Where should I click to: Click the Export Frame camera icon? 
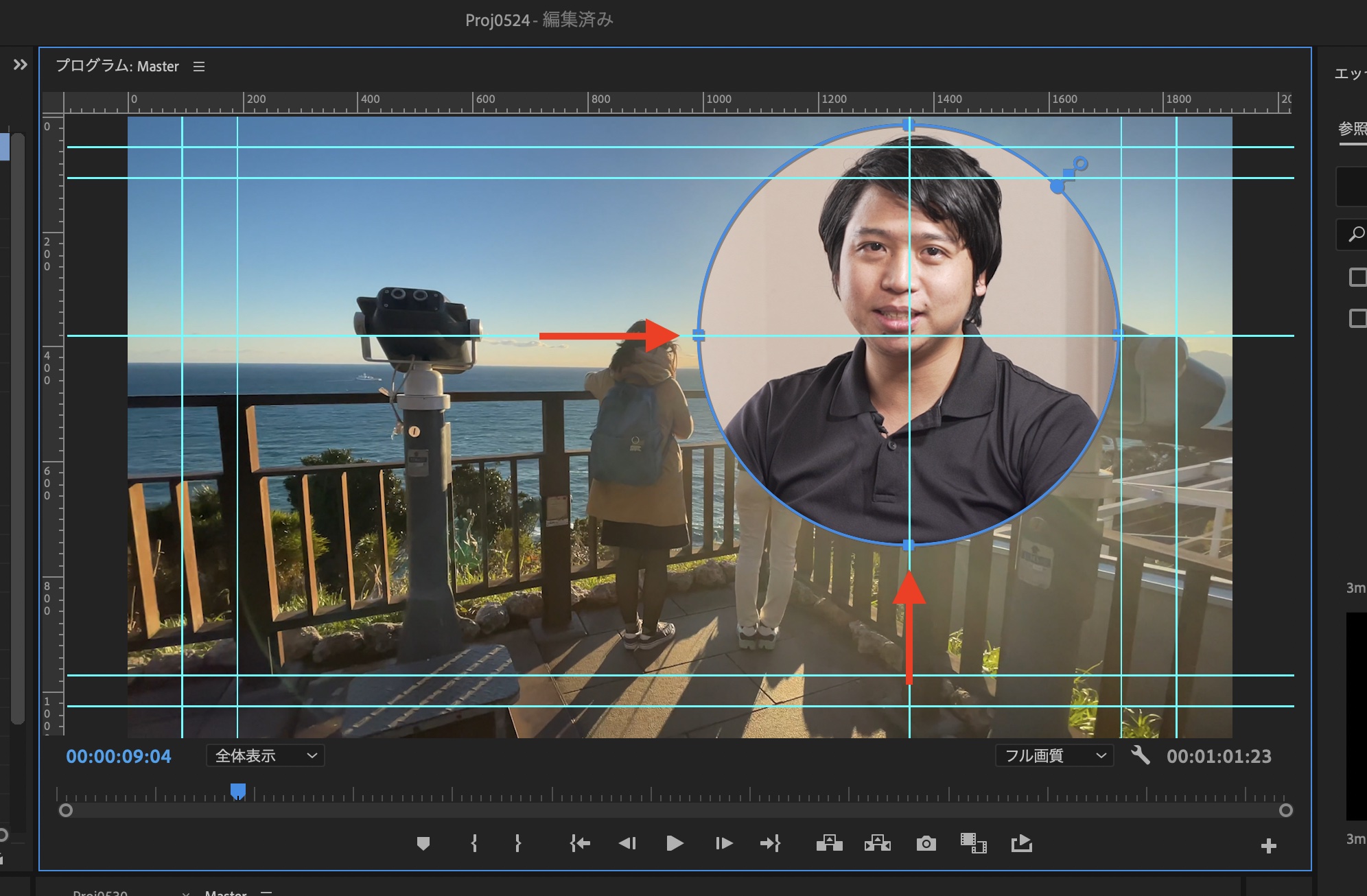click(926, 843)
